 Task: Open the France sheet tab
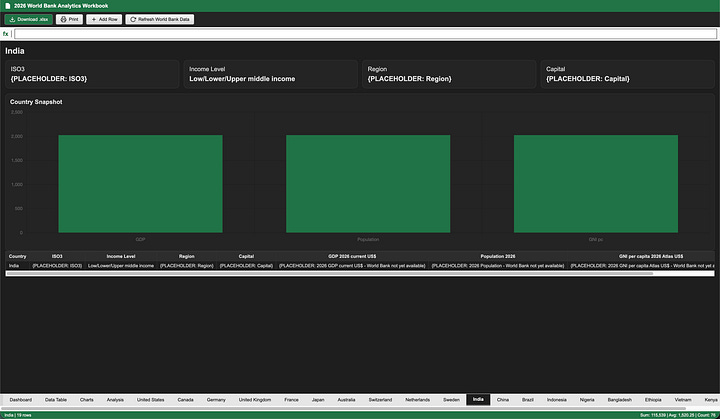[x=291, y=400]
